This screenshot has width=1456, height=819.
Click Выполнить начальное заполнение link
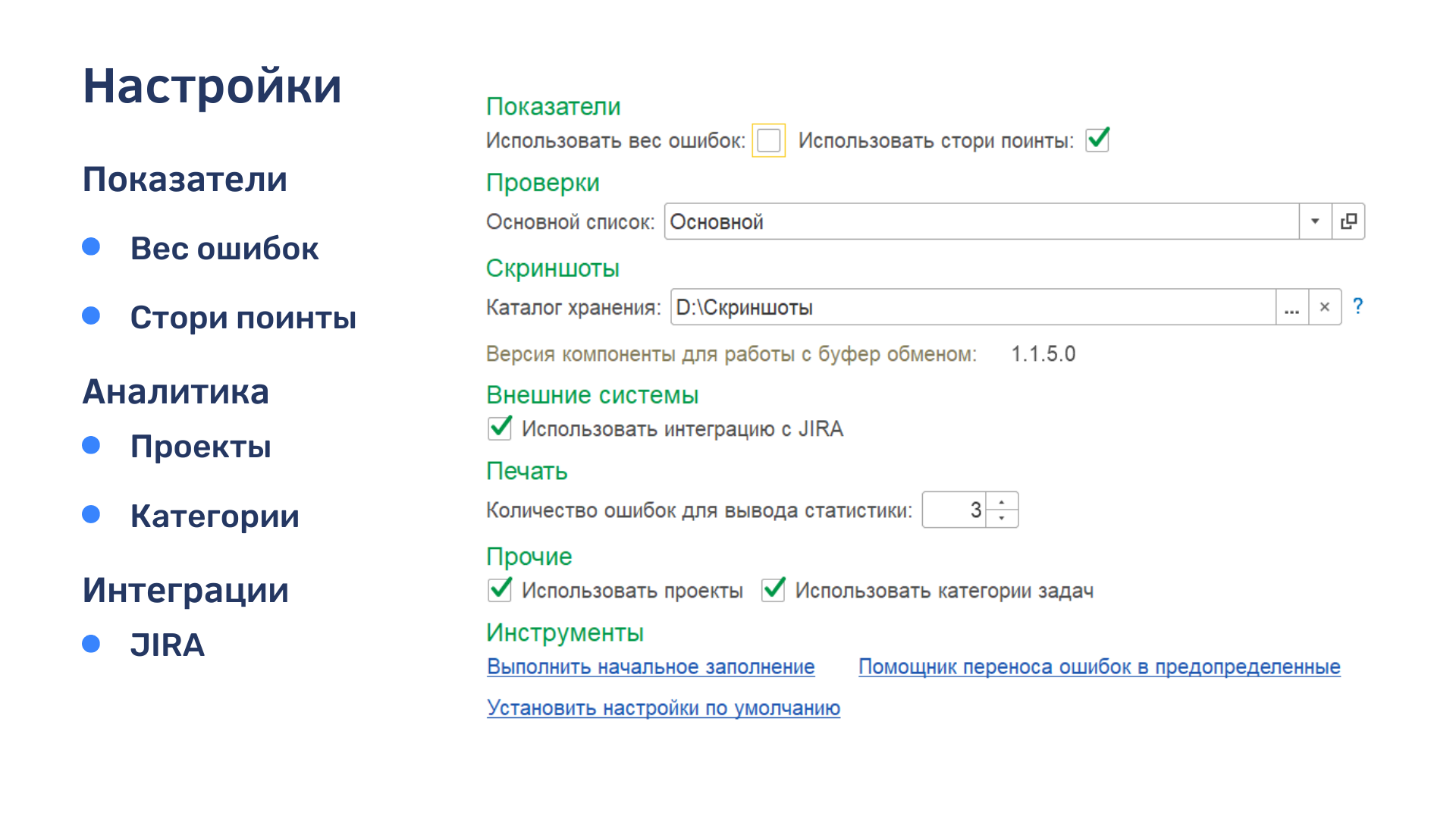coord(651,667)
